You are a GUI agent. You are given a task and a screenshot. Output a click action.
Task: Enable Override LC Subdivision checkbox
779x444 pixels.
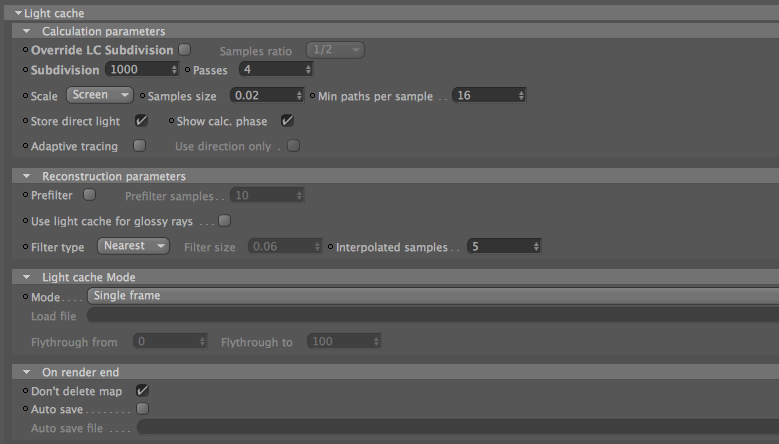point(184,50)
